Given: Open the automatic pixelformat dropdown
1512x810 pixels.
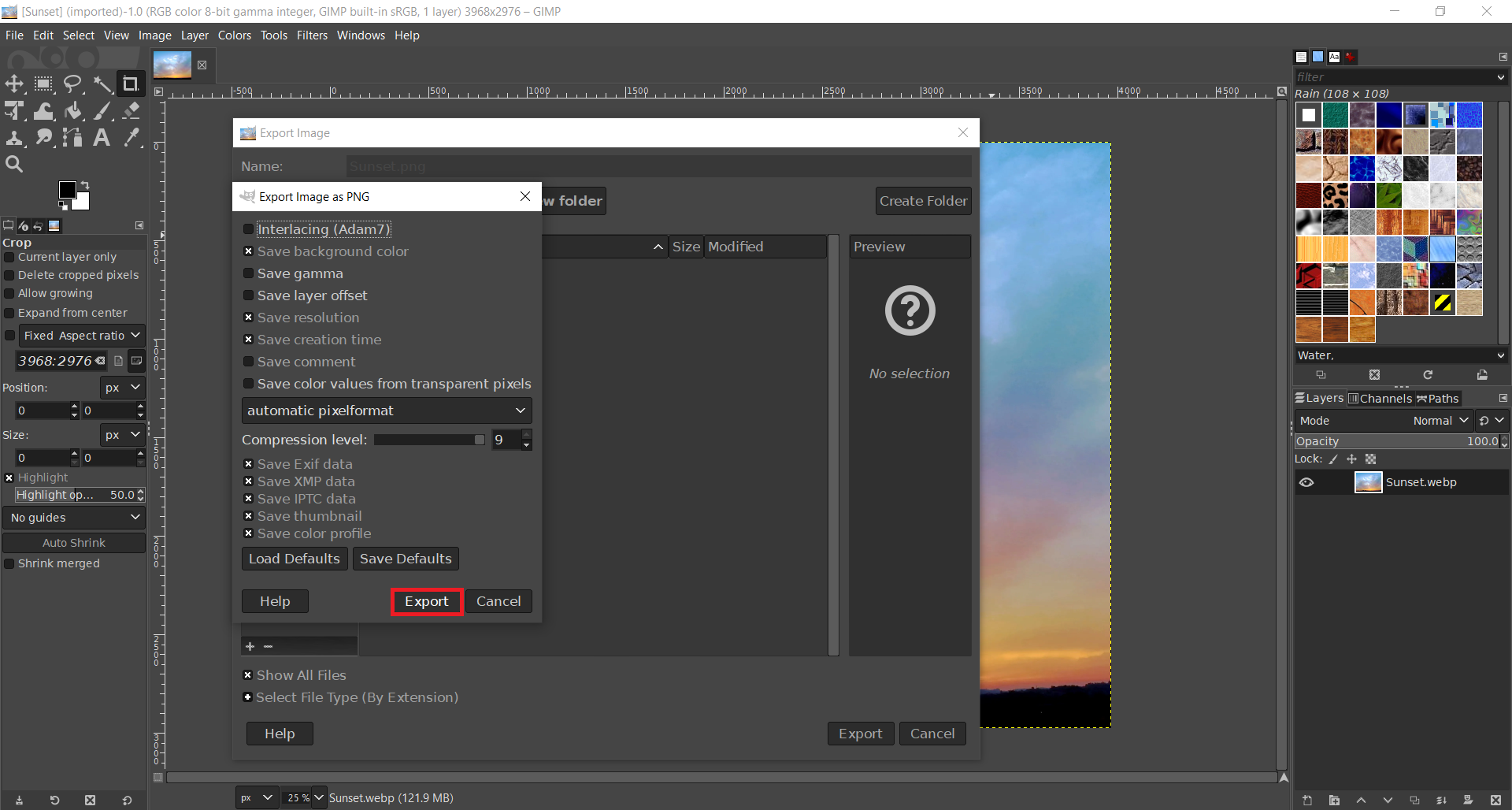Looking at the screenshot, I should point(386,411).
